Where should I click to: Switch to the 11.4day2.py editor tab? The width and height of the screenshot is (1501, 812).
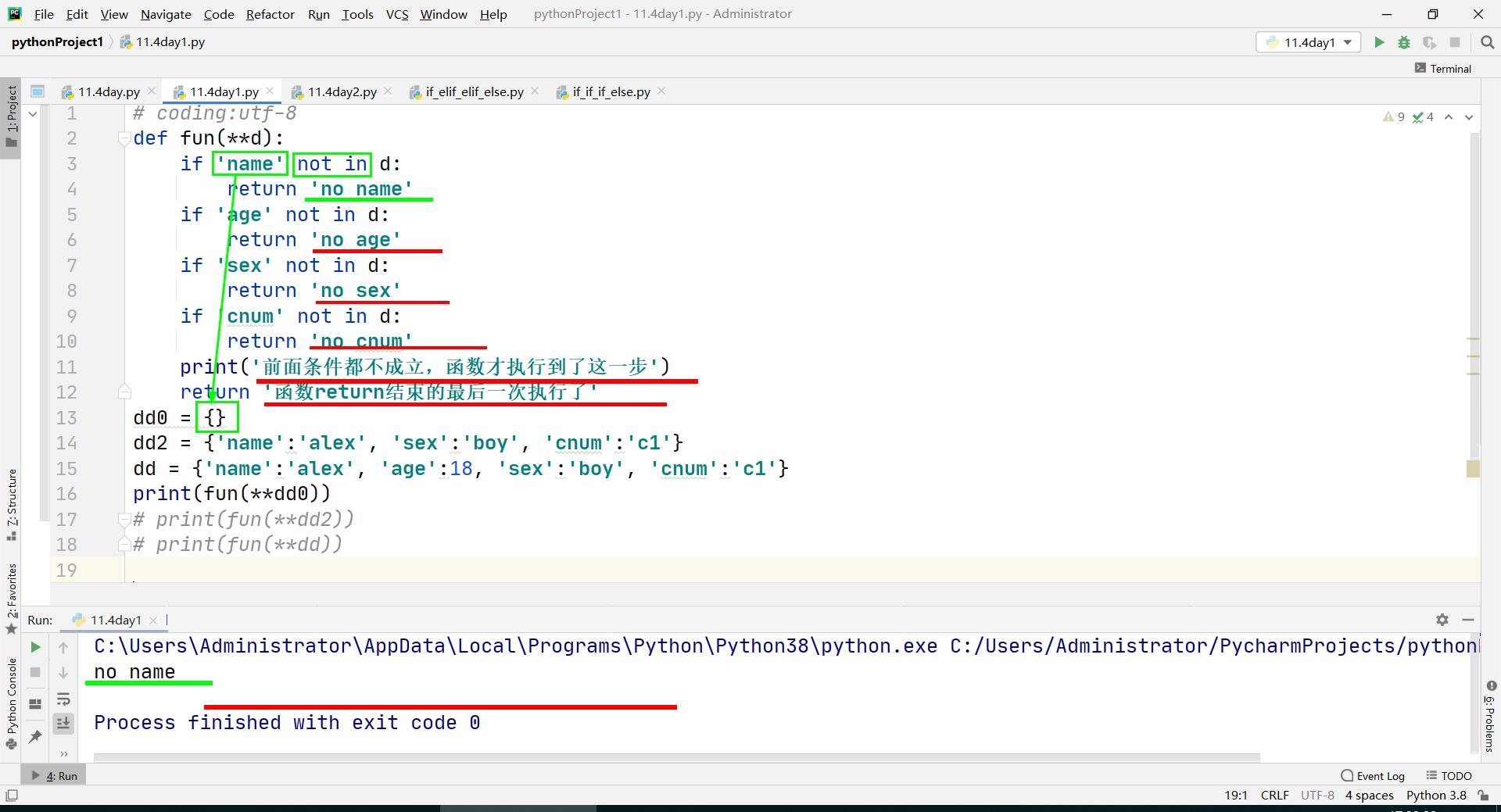(x=342, y=91)
